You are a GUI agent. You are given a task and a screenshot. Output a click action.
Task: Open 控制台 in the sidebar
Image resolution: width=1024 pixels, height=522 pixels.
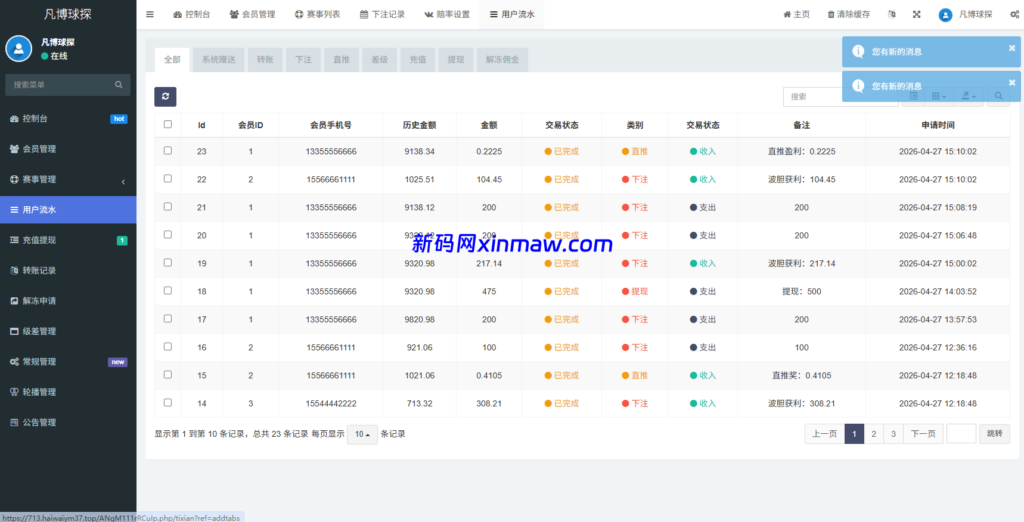click(68, 119)
